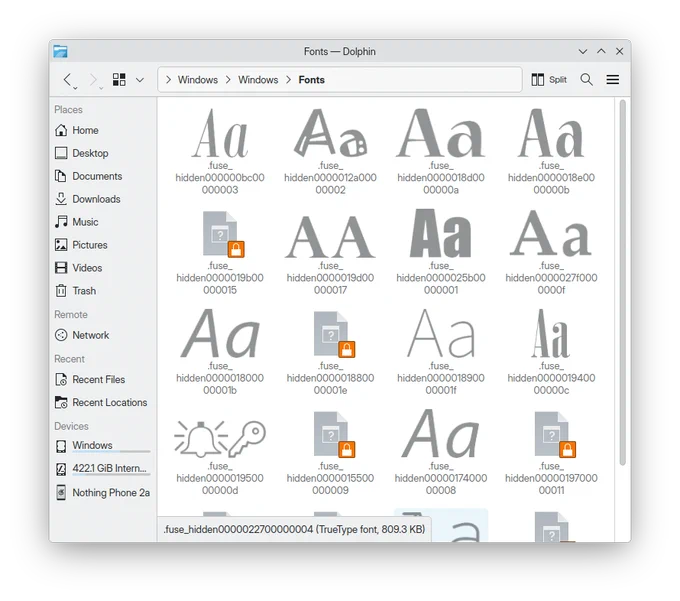The height and width of the screenshot is (601, 680).
Task: Open Pictures place
Action: point(102,245)
